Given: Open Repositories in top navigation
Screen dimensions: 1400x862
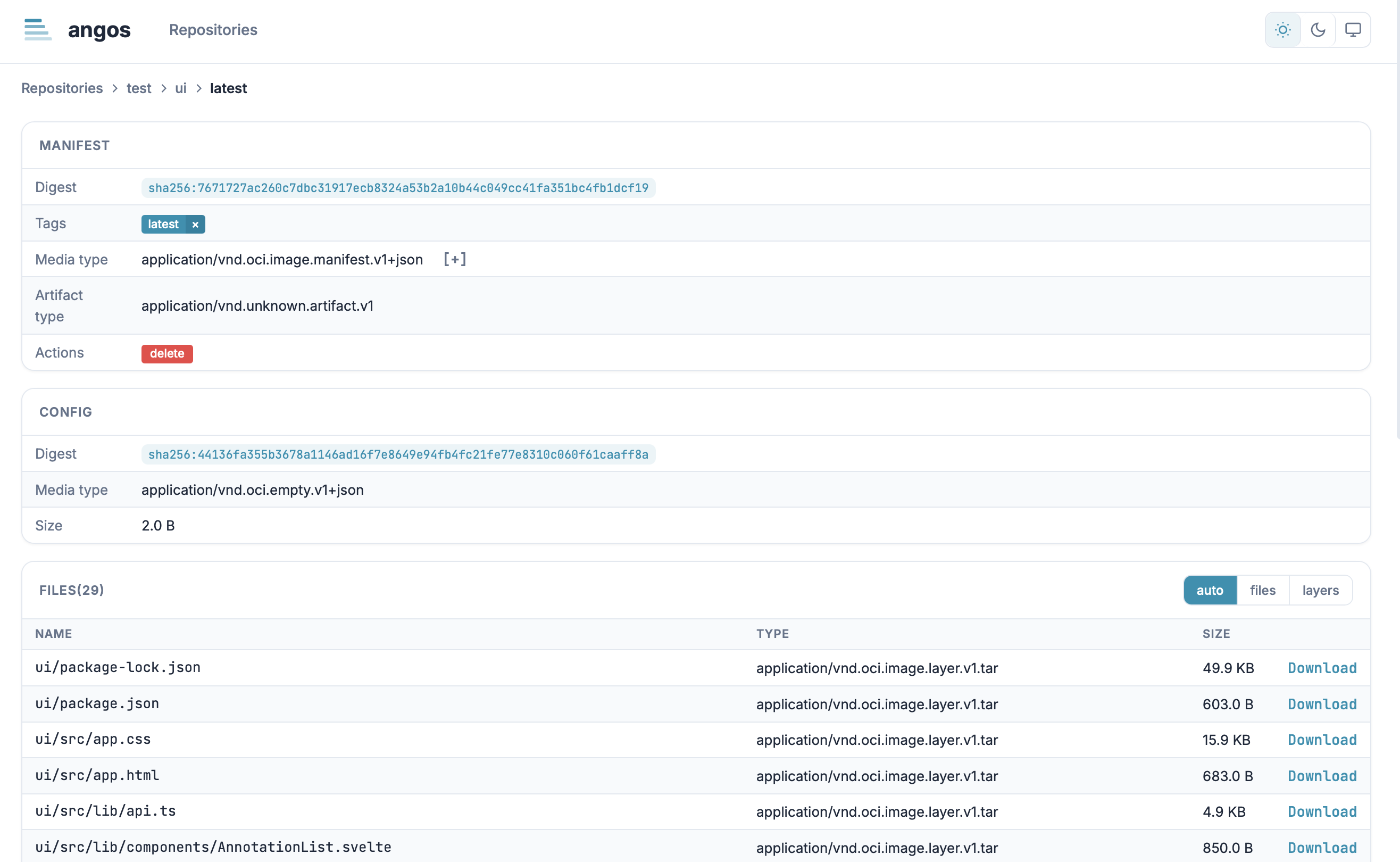Looking at the screenshot, I should tap(213, 30).
